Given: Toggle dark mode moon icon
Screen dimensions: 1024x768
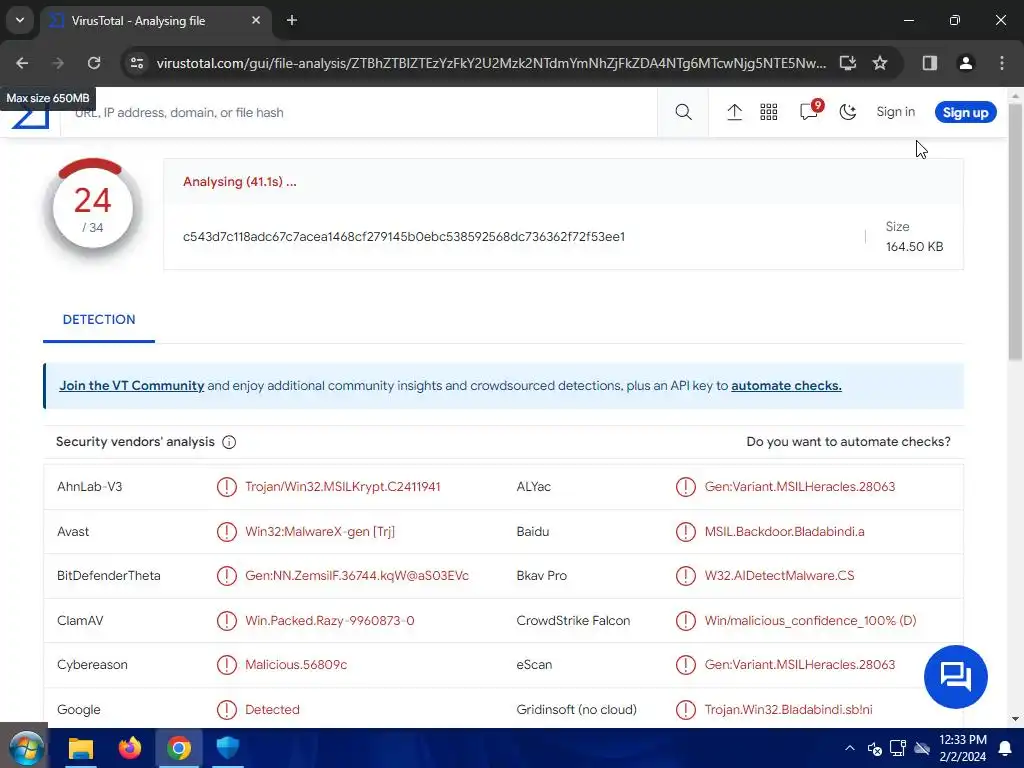Looking at the screenshot, I should point(848,112).
